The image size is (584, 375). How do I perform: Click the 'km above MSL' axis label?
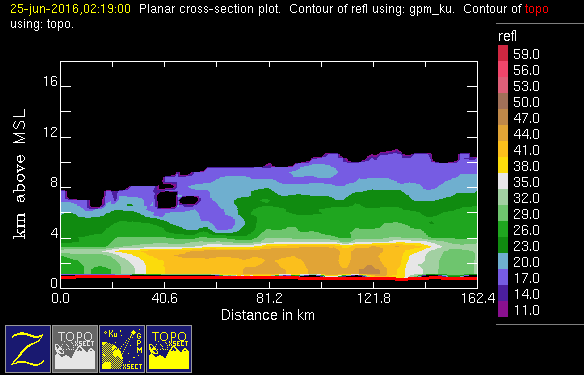pyautogui.click(x=20, y=174)
